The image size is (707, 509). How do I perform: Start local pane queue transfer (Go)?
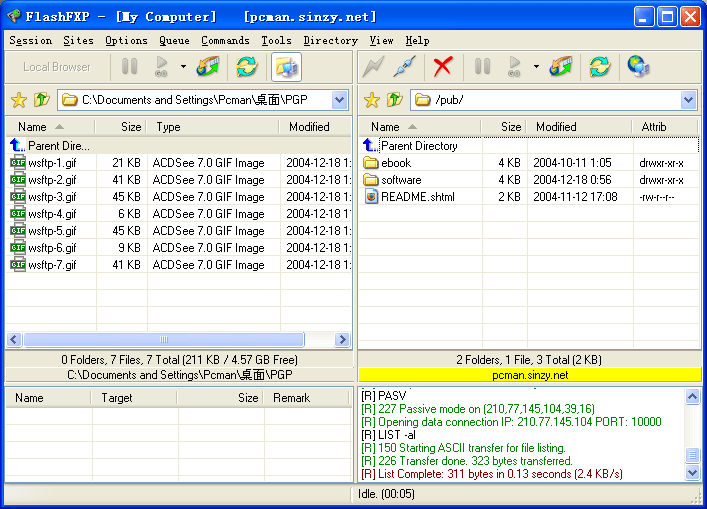(x=161, y=67)
